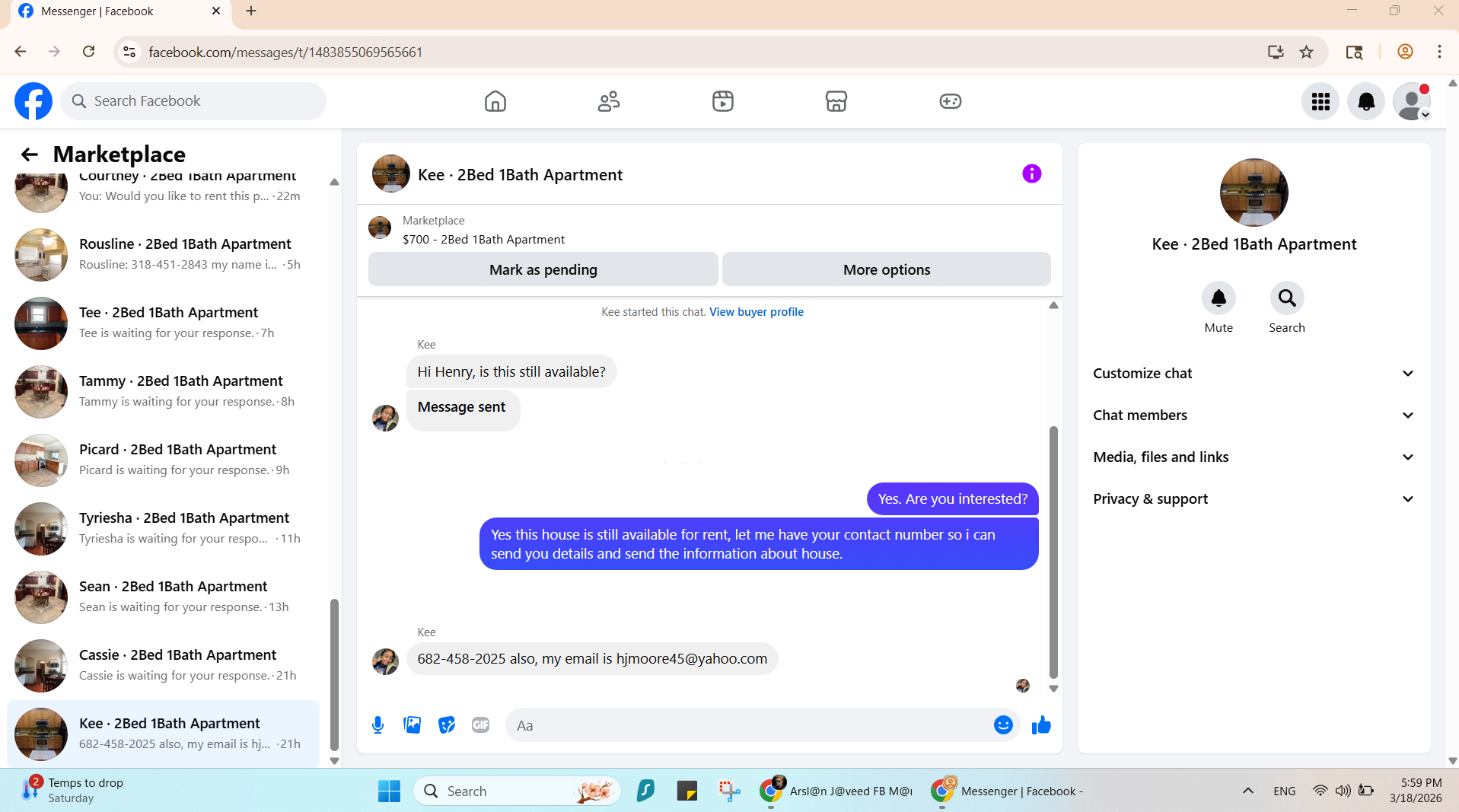Click the 'Hi Henry, is this still available?' message

pos(511,372)
